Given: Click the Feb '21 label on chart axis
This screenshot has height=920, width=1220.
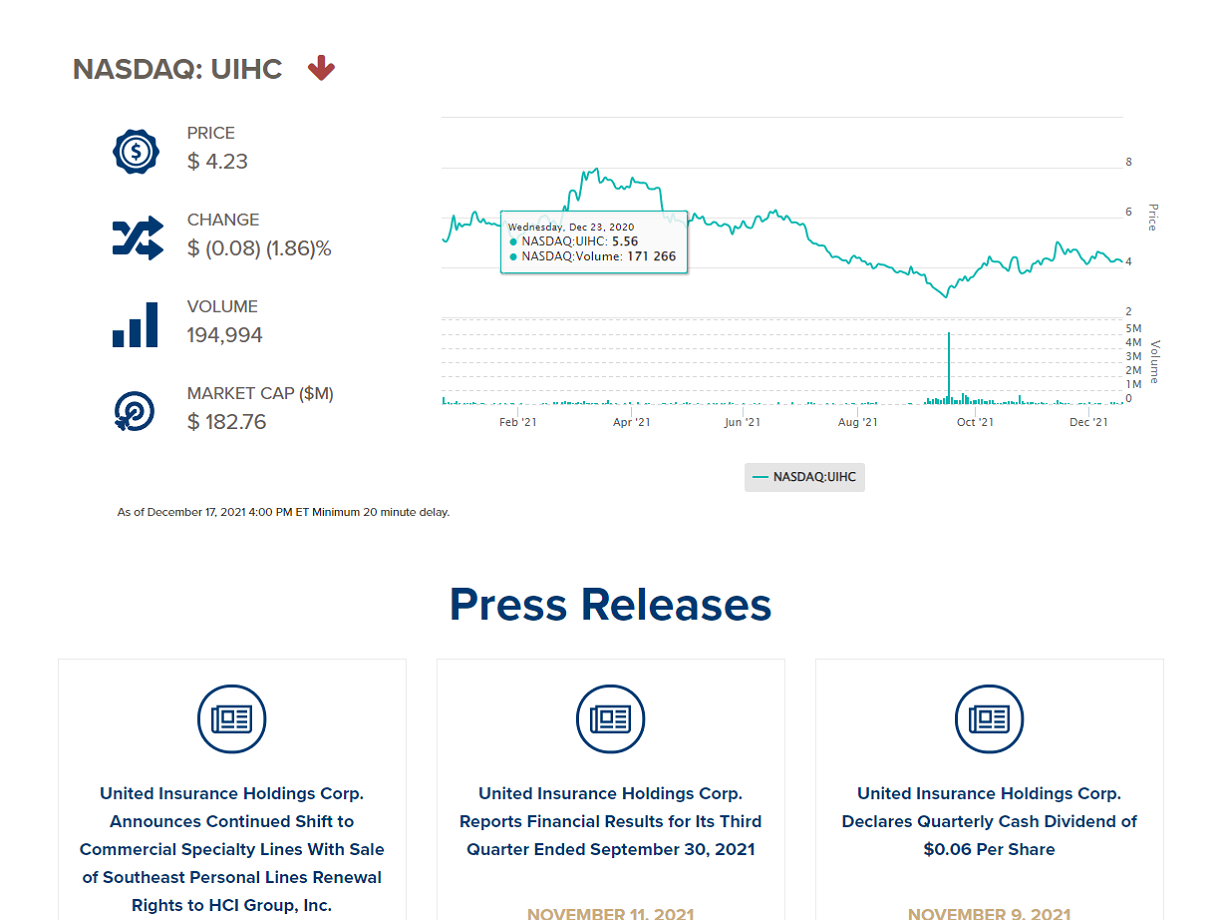Looking at the screenshot, I should tap(517, 422).
